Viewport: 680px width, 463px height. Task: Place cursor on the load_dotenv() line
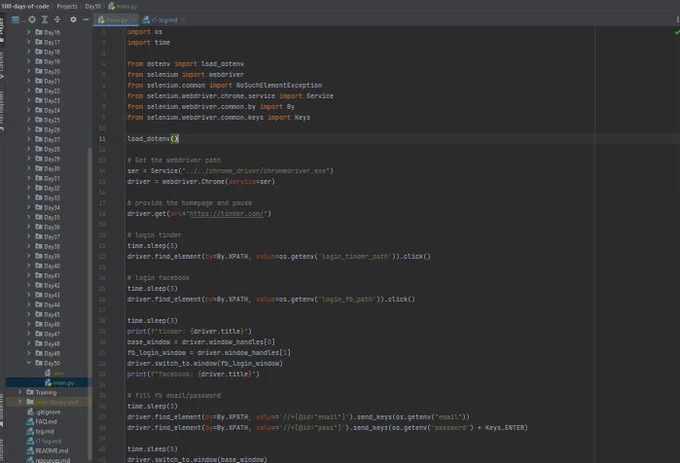pos(153,139)
